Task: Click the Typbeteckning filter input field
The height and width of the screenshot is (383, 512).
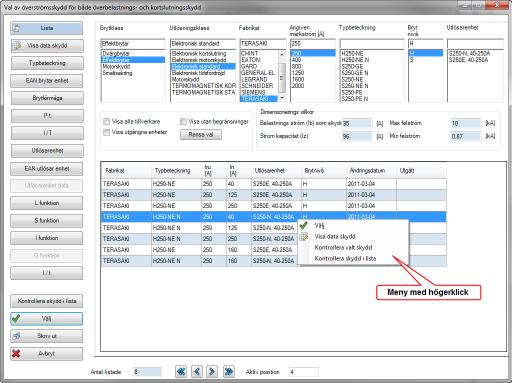Action: pos(372,44)
